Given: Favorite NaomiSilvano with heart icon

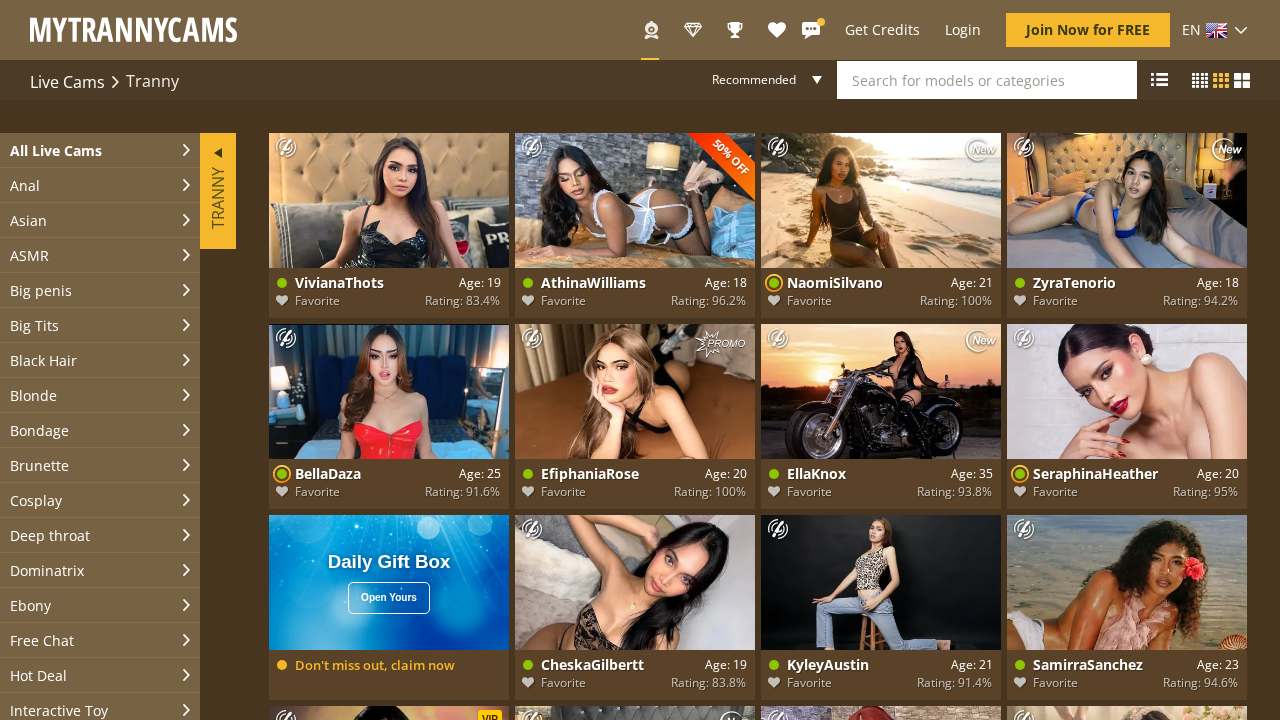Looking at the screenshot, I should coord(774,300).
